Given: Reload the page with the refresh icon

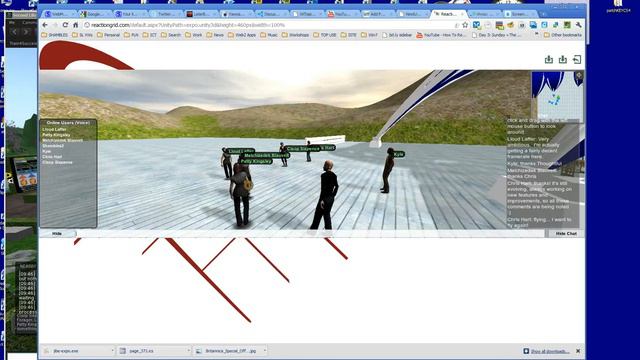Looking at the screenshot, I should coord(65,25).
